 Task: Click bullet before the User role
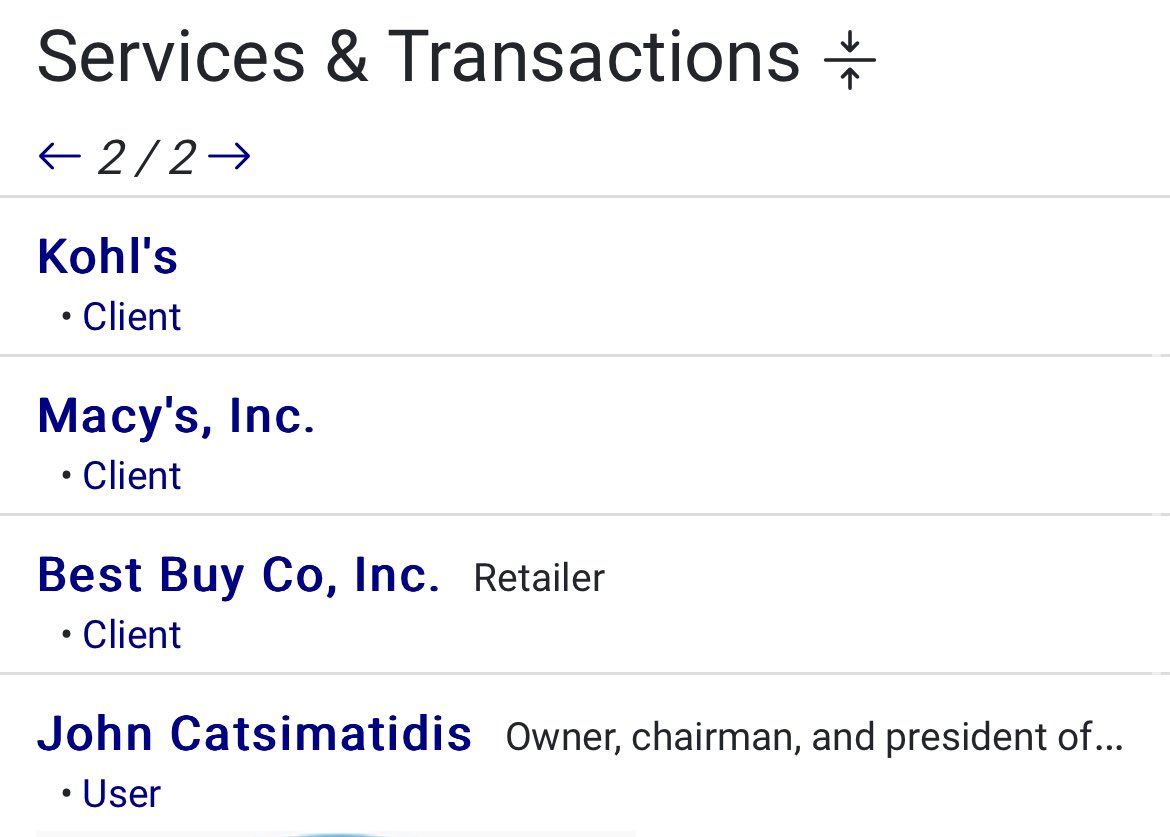[x=66, y=794]
